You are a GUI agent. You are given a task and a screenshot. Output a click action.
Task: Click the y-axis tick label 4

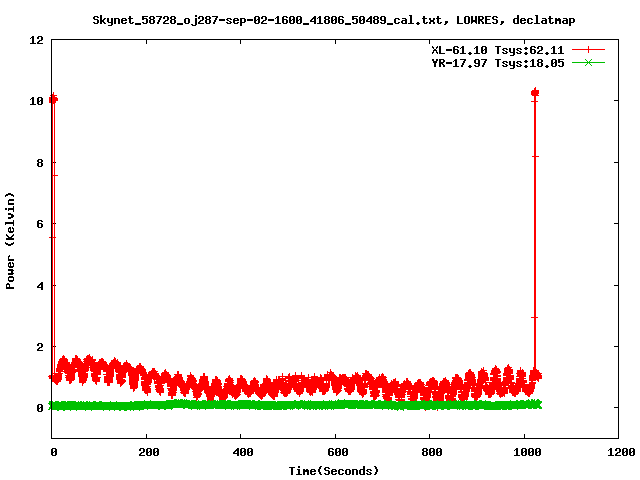coord(40,286)
